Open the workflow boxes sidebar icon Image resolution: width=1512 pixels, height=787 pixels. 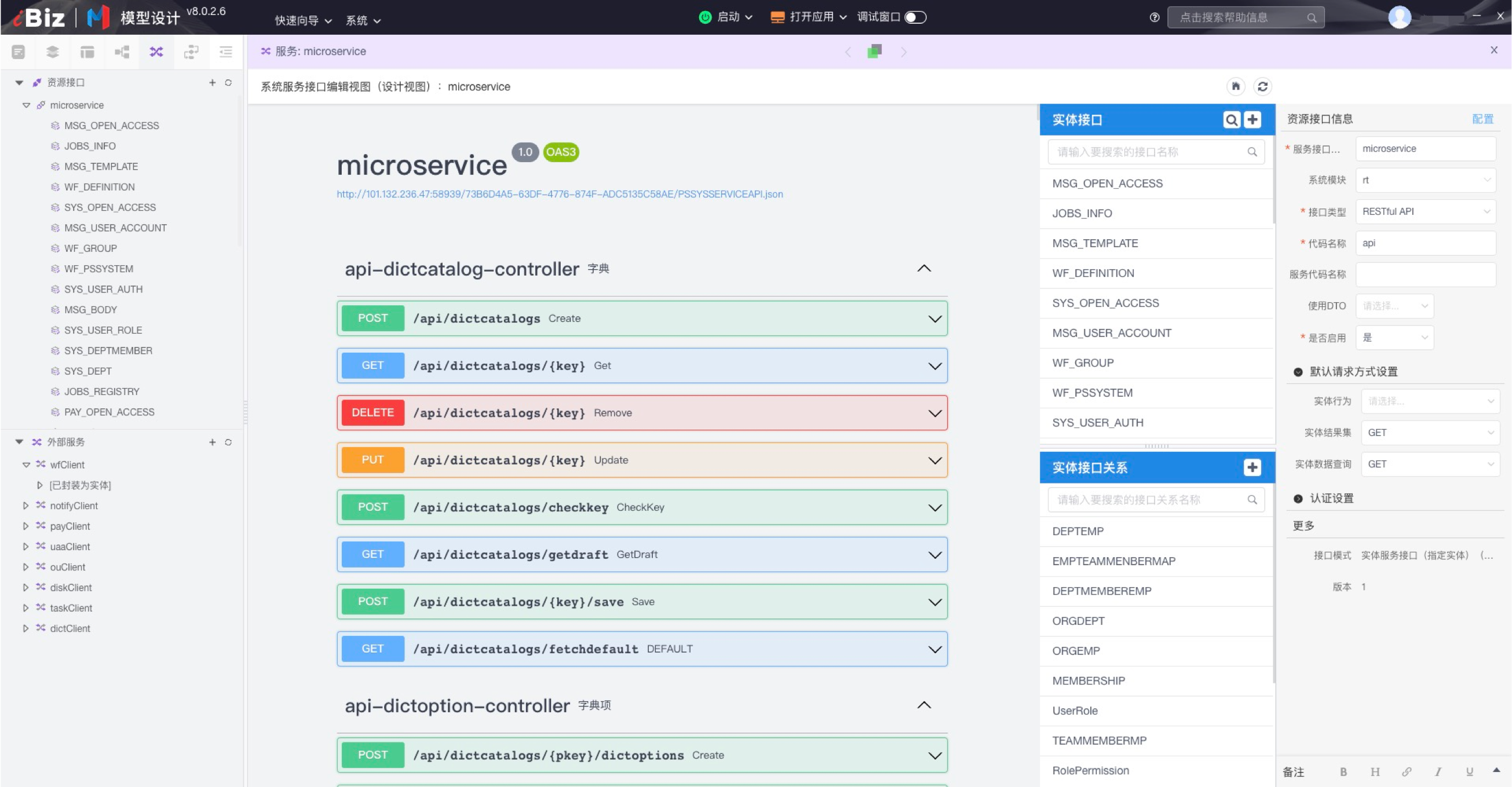191,52
